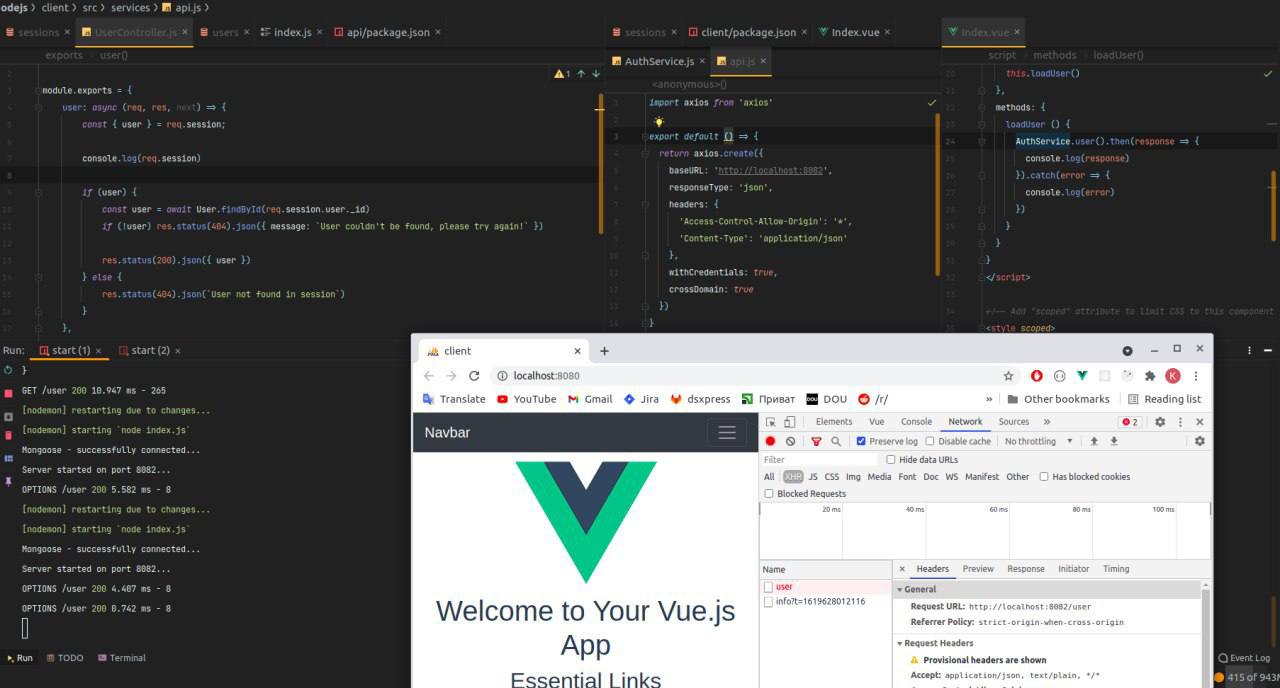Screen dimensions: 1280x688
Task: Reload the page in Chrome
Action: (x=474, y=376)
